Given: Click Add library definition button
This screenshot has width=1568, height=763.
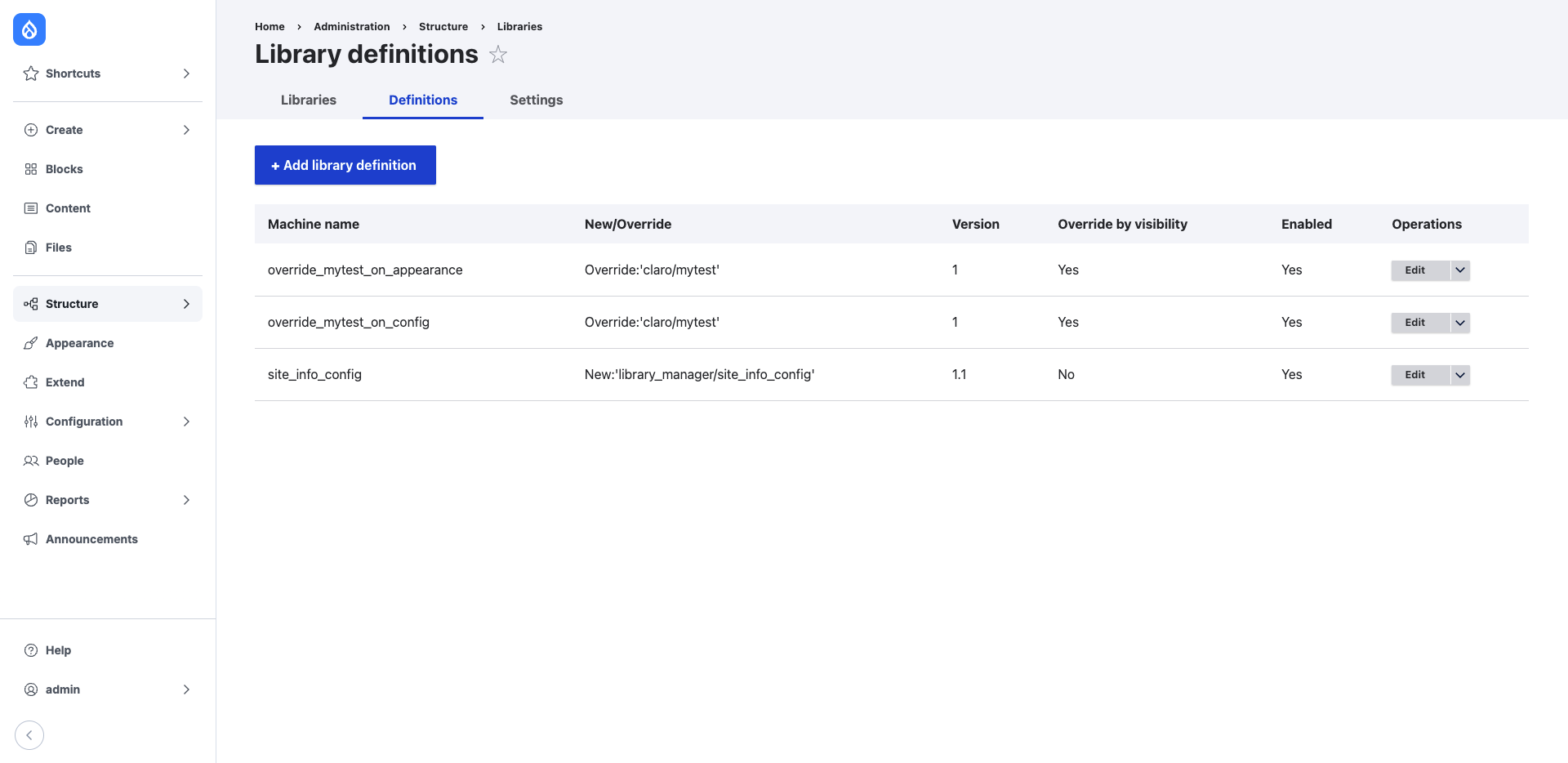Looking at the screenshot, I should 345,165.
